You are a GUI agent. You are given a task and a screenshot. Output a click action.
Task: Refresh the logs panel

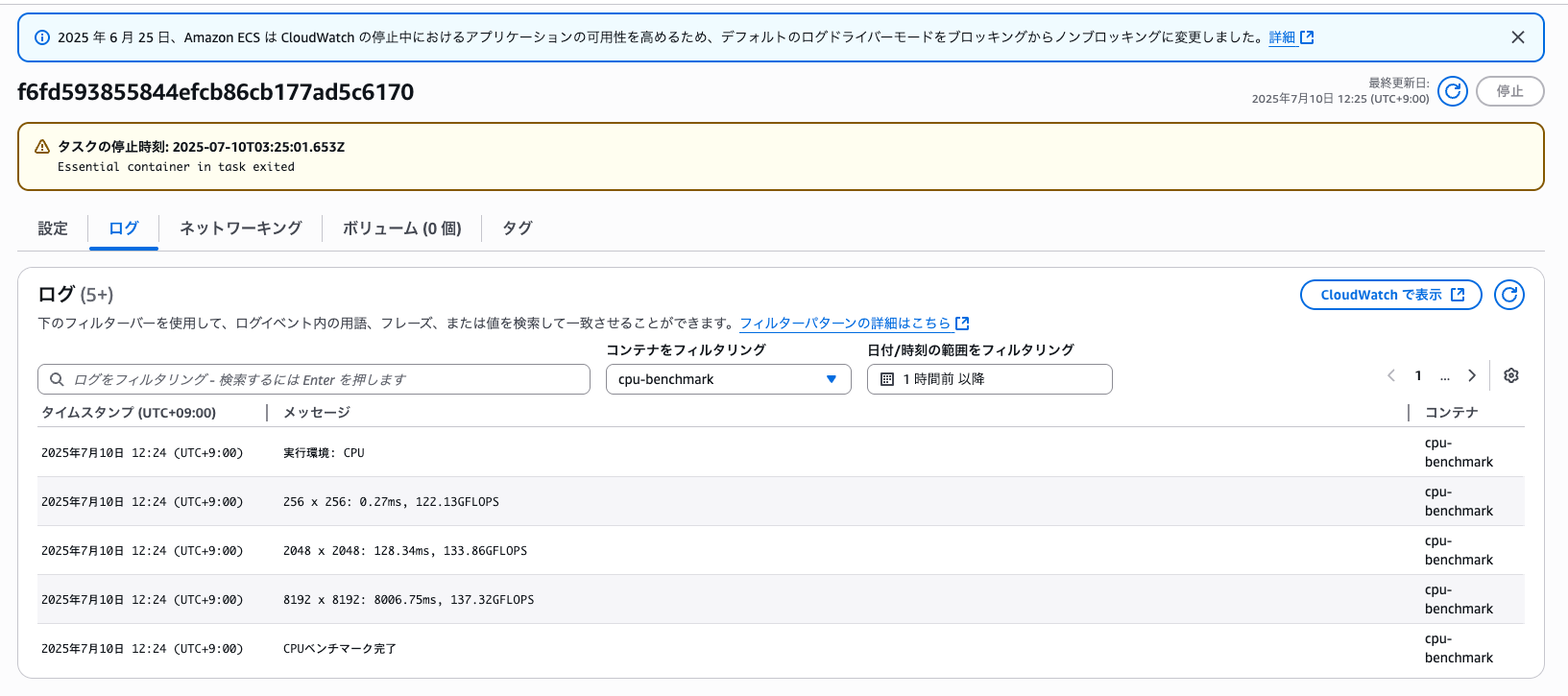click(x=1509, y=295)
